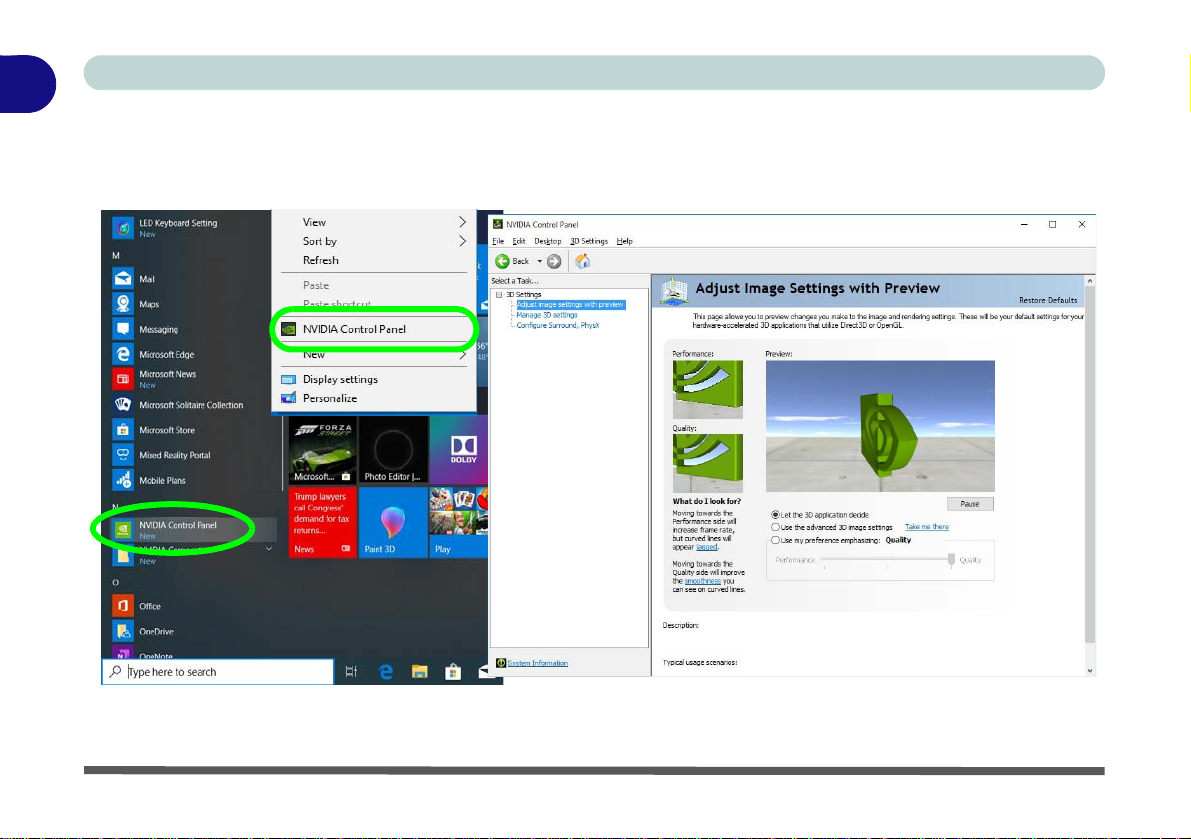Click Performance preview thumbnail image
Viewport: 1191px width, 839px height.
coord(707,390)
